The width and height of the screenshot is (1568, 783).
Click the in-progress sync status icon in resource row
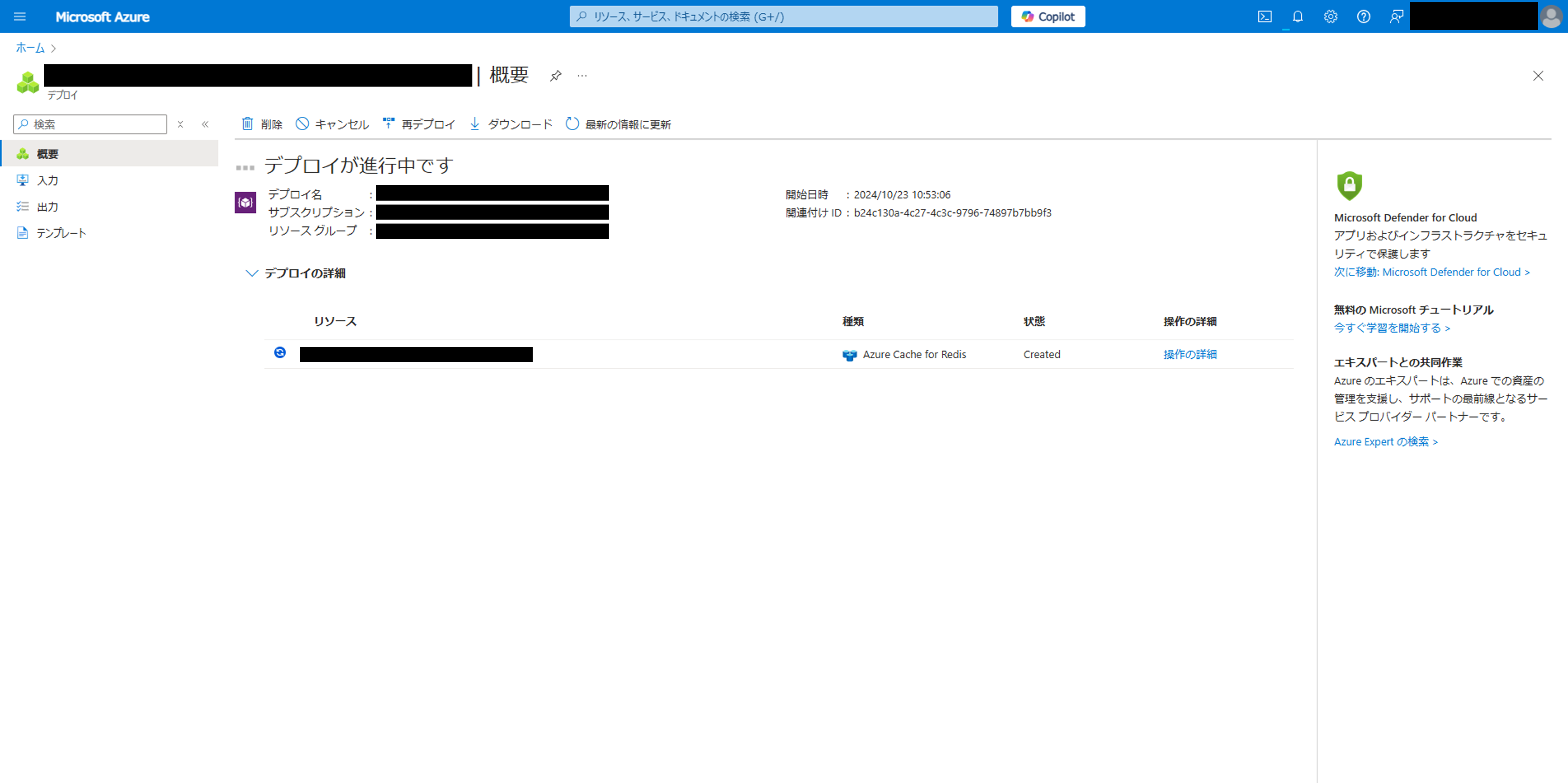(280, 352)
